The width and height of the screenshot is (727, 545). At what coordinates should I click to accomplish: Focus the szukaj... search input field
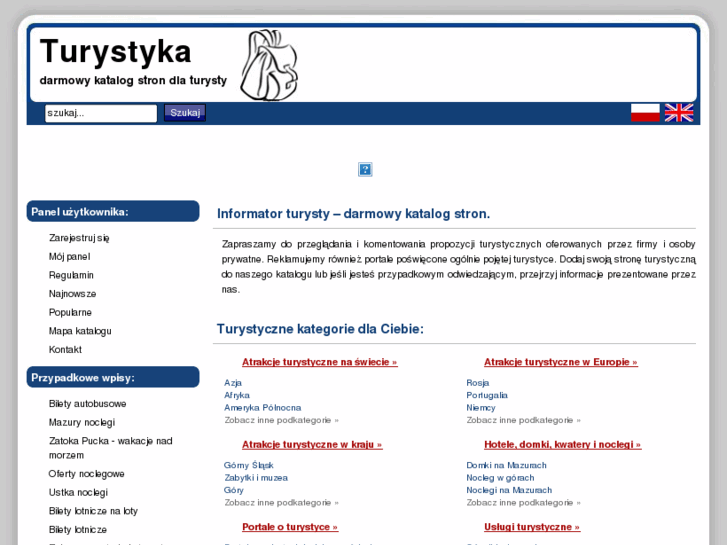(101, 113)
